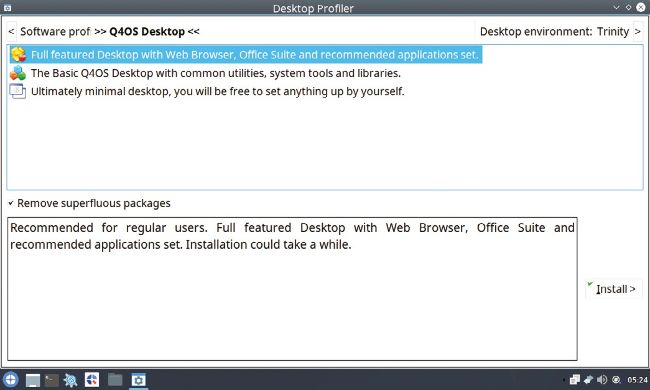Viewport: 650px width, 390px height.
Task: Open the web browser taskbar icon
Action: [x=92, y=380]
